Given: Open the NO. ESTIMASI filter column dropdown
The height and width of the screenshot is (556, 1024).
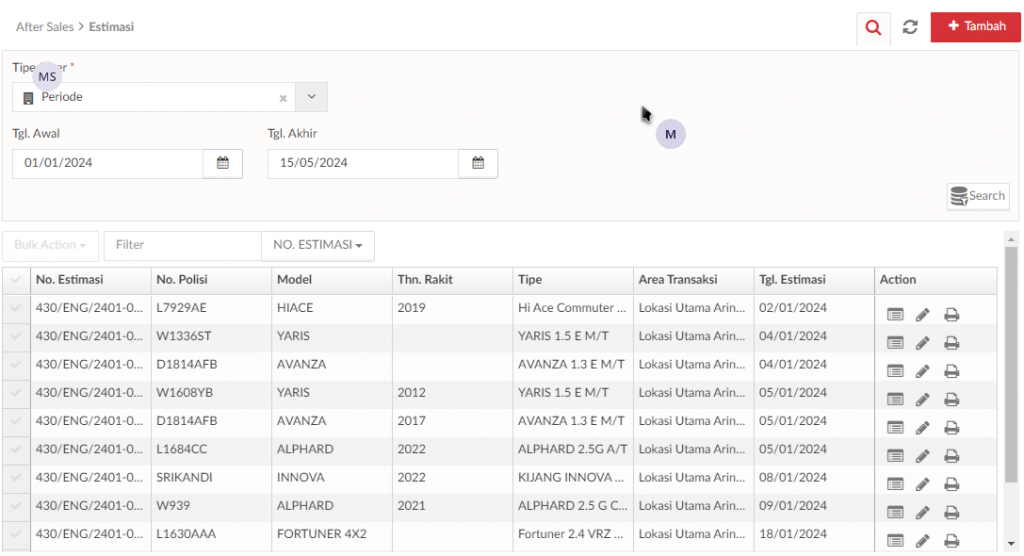Looking at the screenshot, I should (318, 246).
